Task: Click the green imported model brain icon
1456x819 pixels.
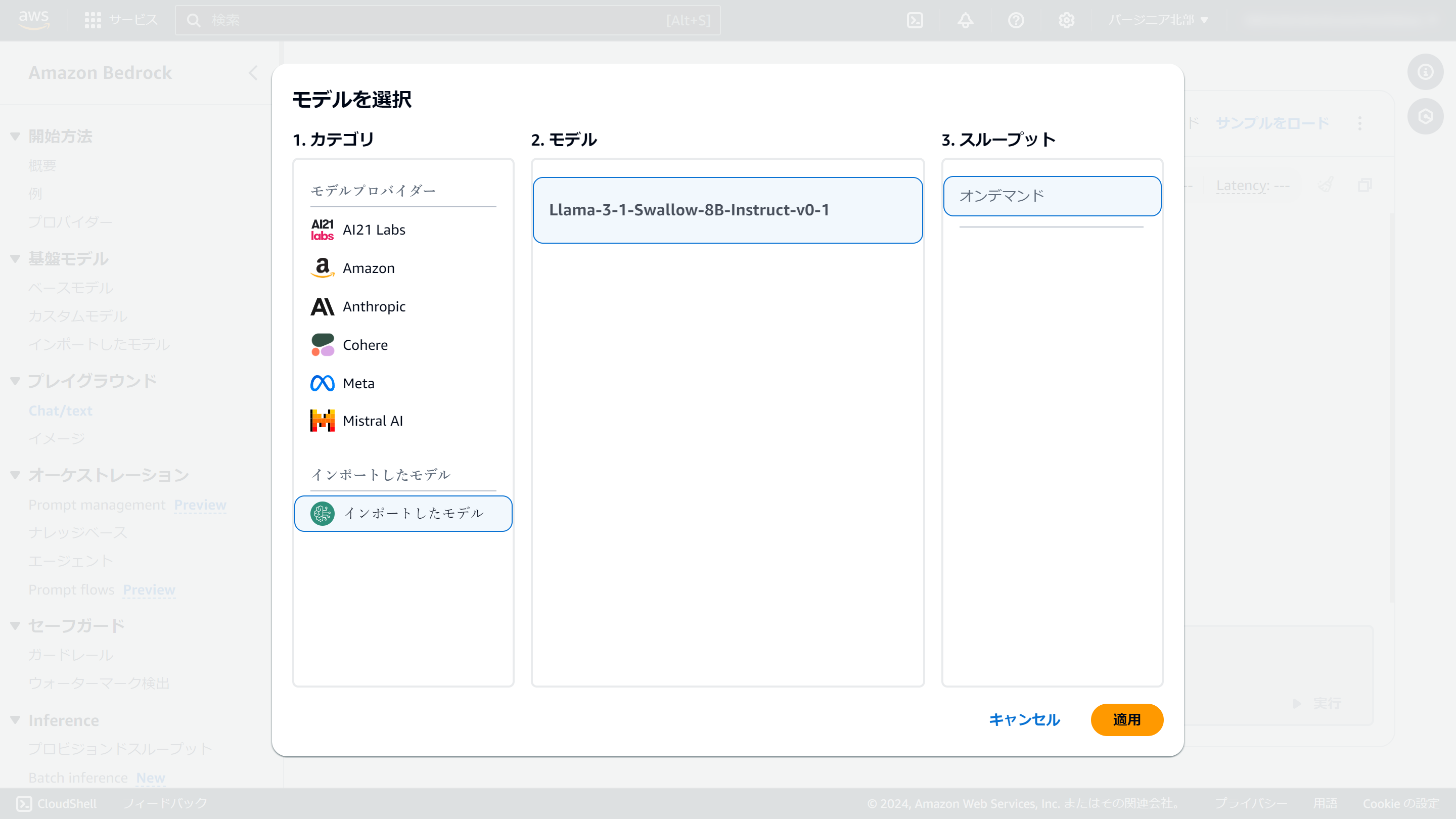Action: coord(323,514)
